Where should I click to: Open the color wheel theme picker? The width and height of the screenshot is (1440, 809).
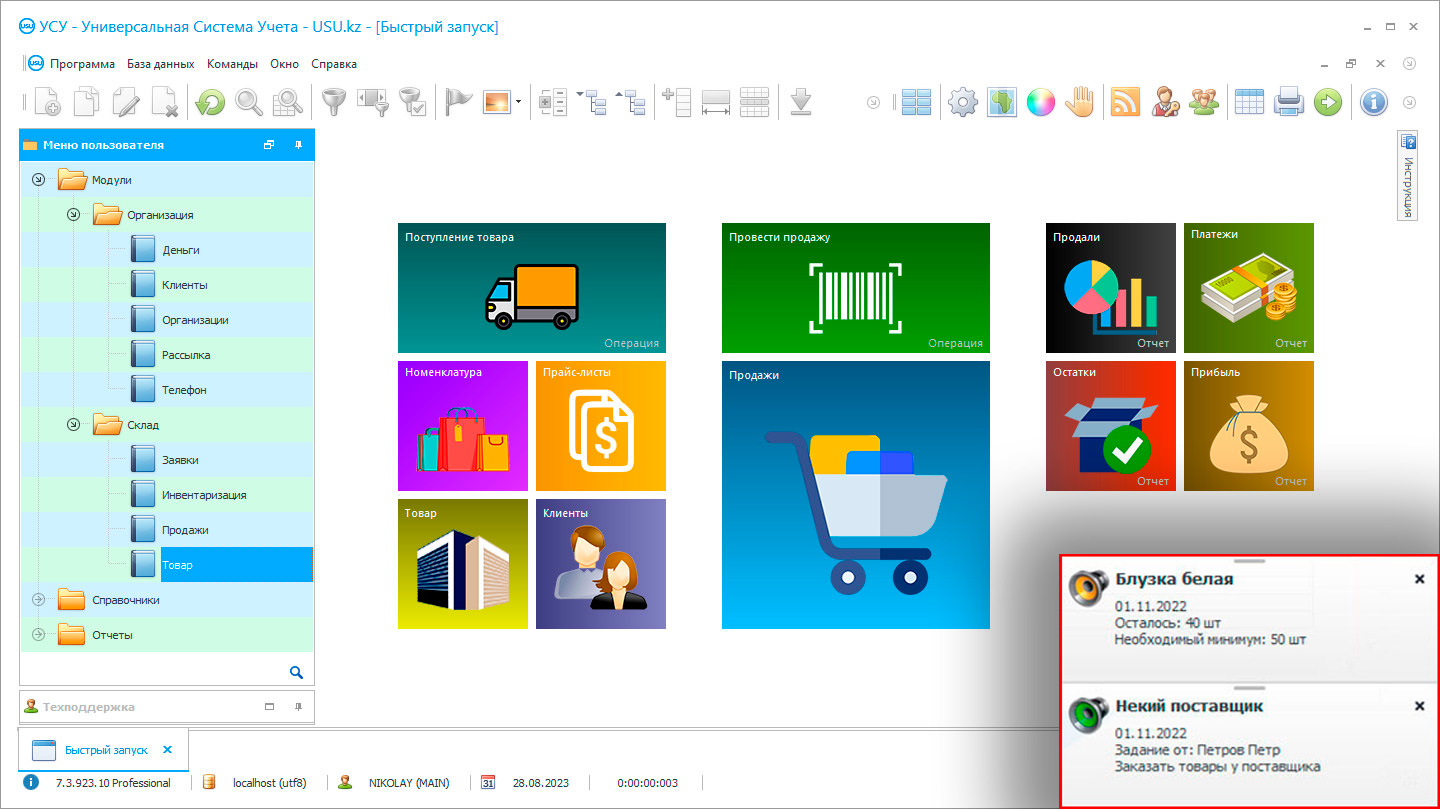[x=1041, y=102]
